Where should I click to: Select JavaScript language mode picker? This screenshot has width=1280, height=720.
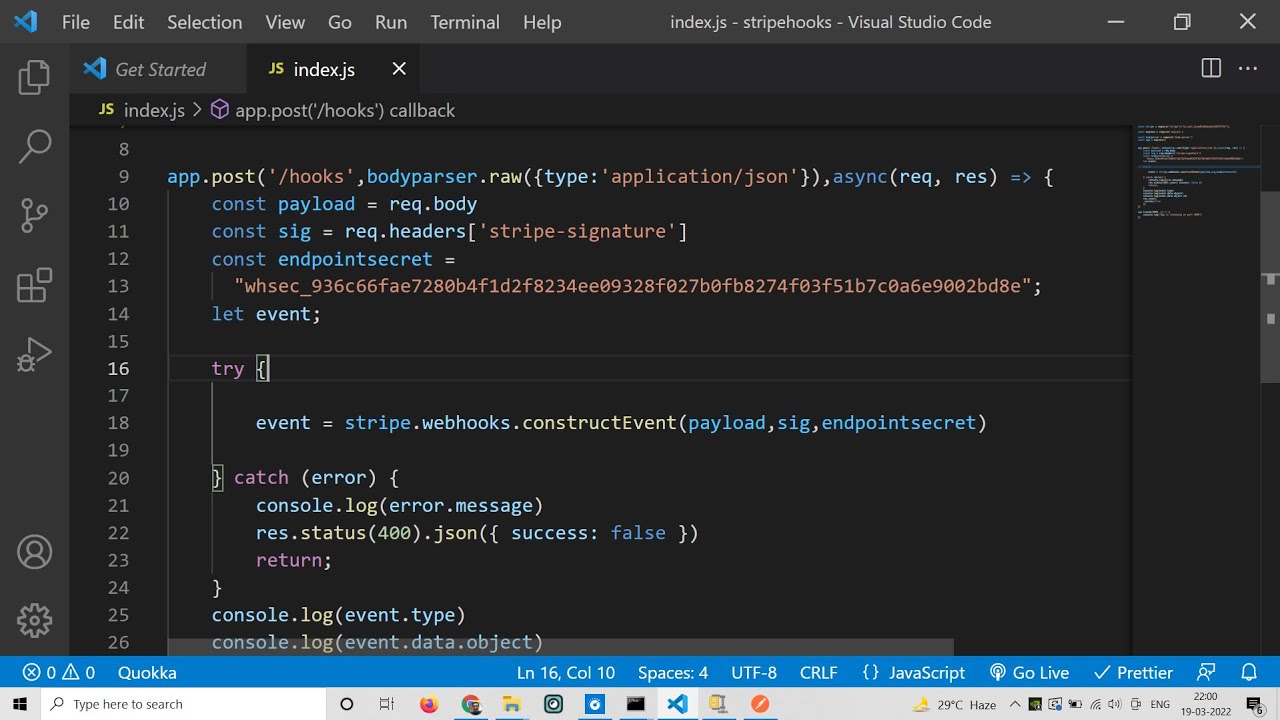coord(913,673)
